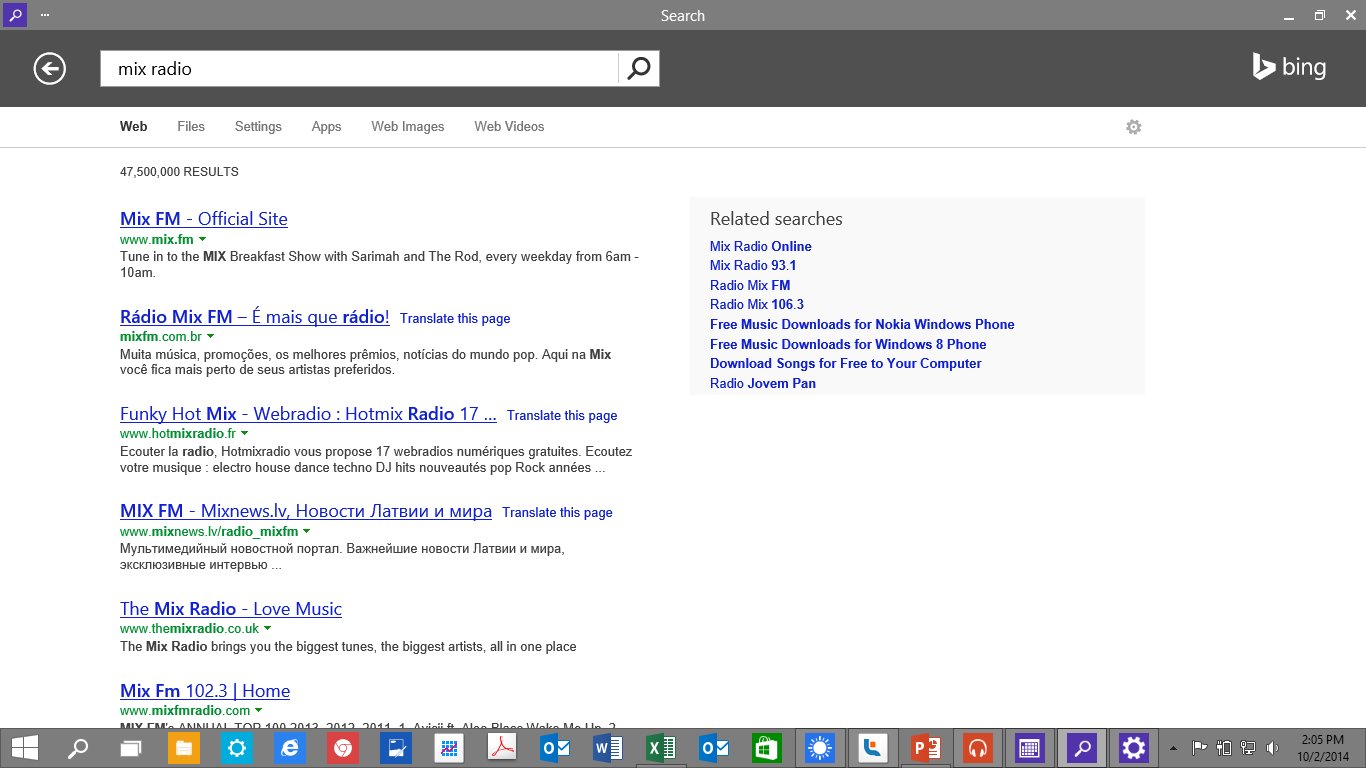
Task: Click the 47,500,000 RESULTS count text
Action: [x=179, y=172]
